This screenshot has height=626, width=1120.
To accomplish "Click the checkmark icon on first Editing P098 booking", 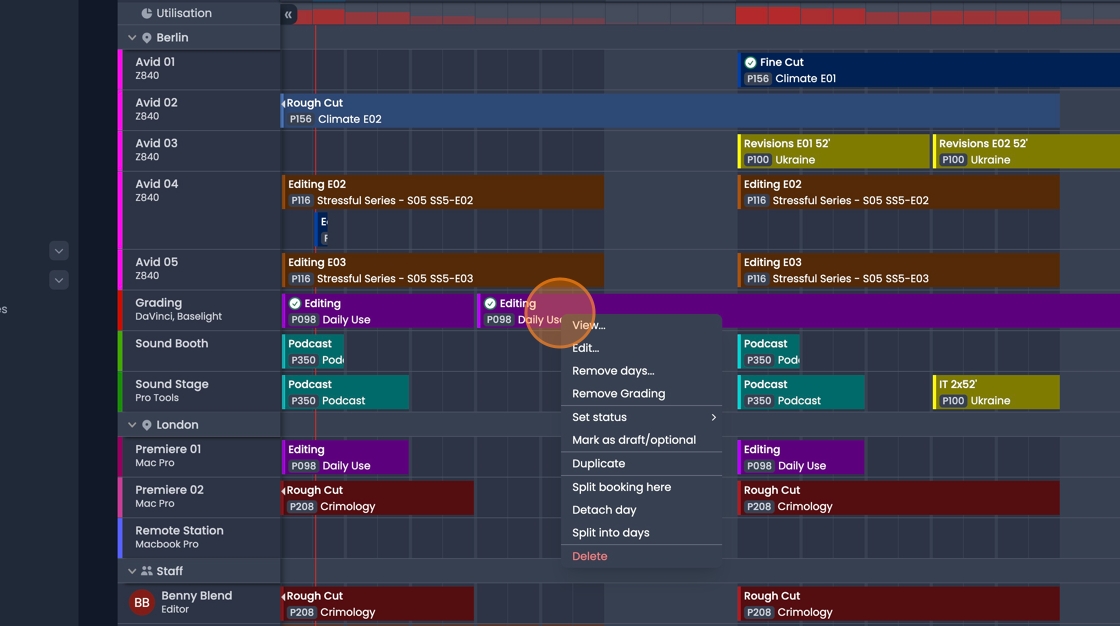I will pos(295,303).
